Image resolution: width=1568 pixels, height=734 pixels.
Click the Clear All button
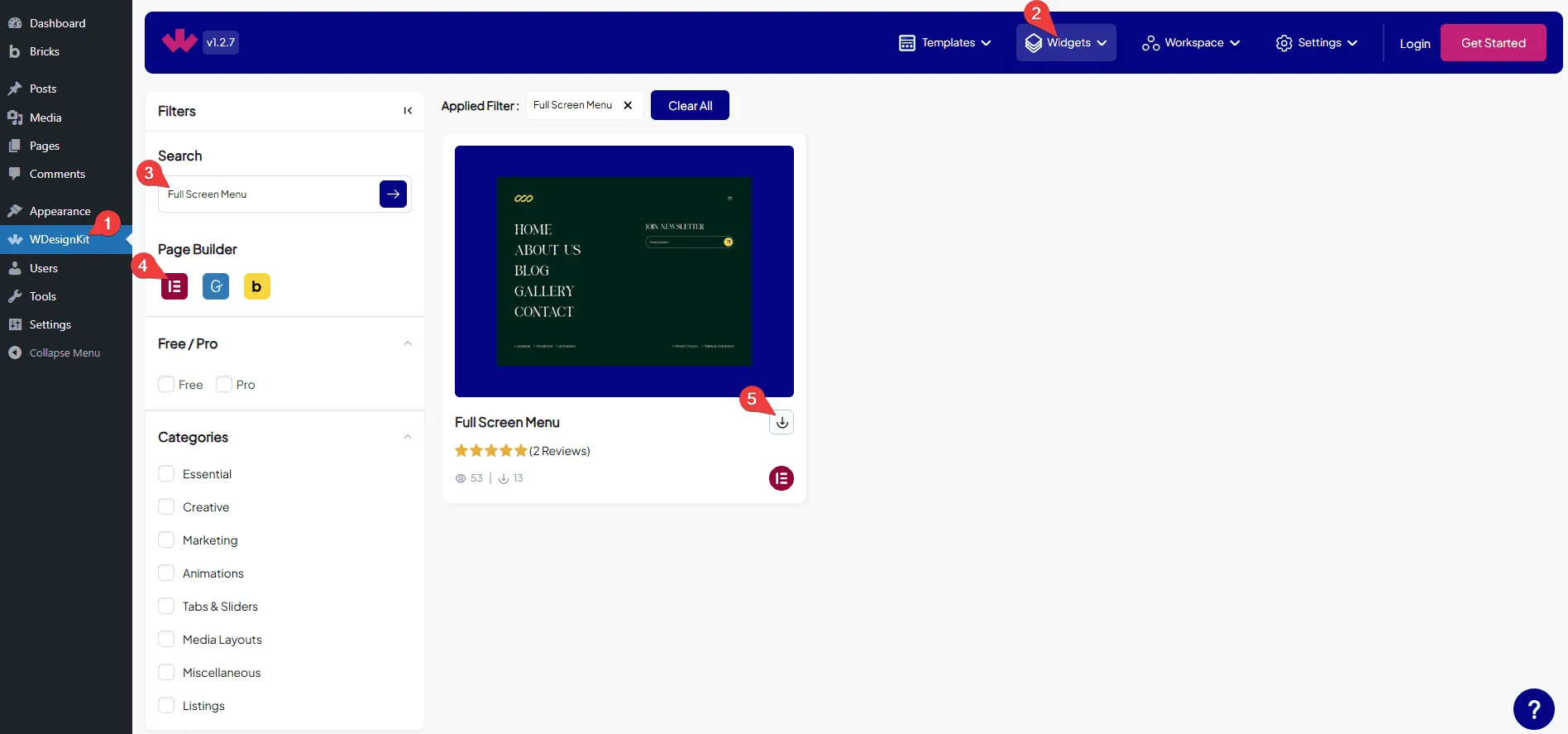[x=690, y=106]
